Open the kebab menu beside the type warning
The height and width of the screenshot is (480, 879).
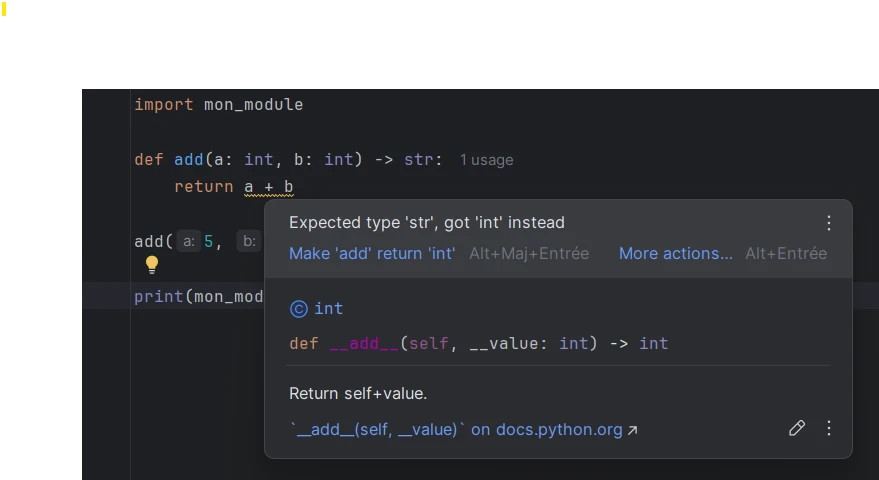coord(828,223)
